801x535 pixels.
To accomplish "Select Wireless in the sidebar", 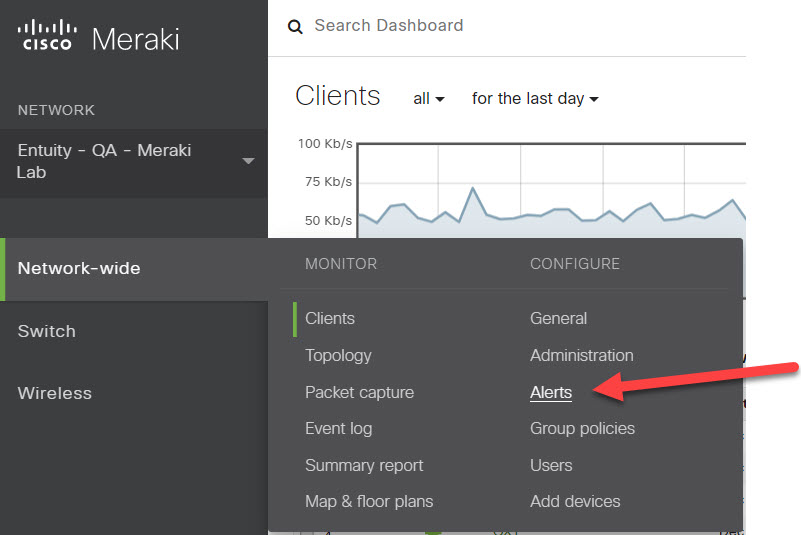I will (x=55, y=393).
